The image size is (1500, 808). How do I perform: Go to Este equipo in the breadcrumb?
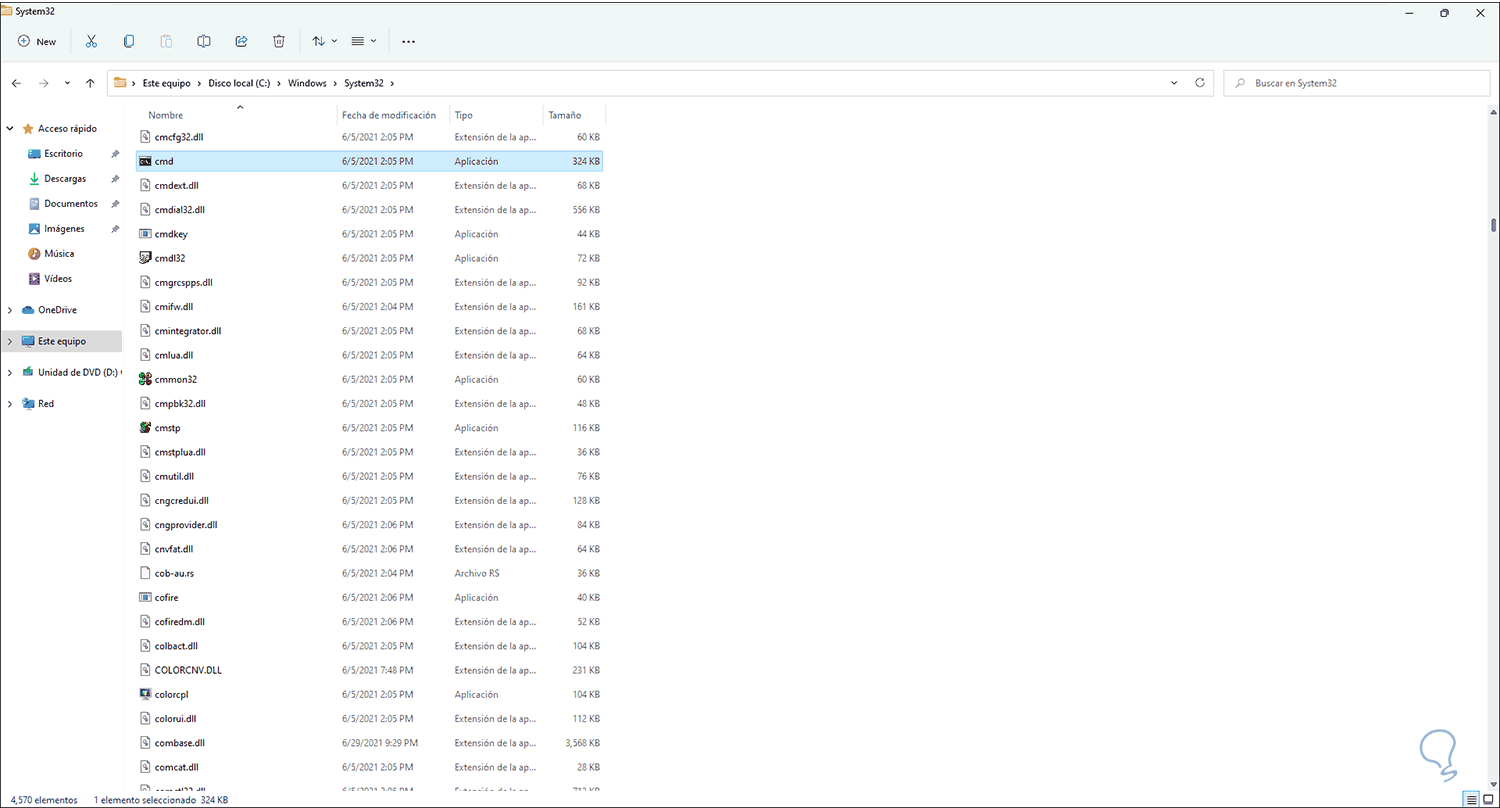(166, 83)
